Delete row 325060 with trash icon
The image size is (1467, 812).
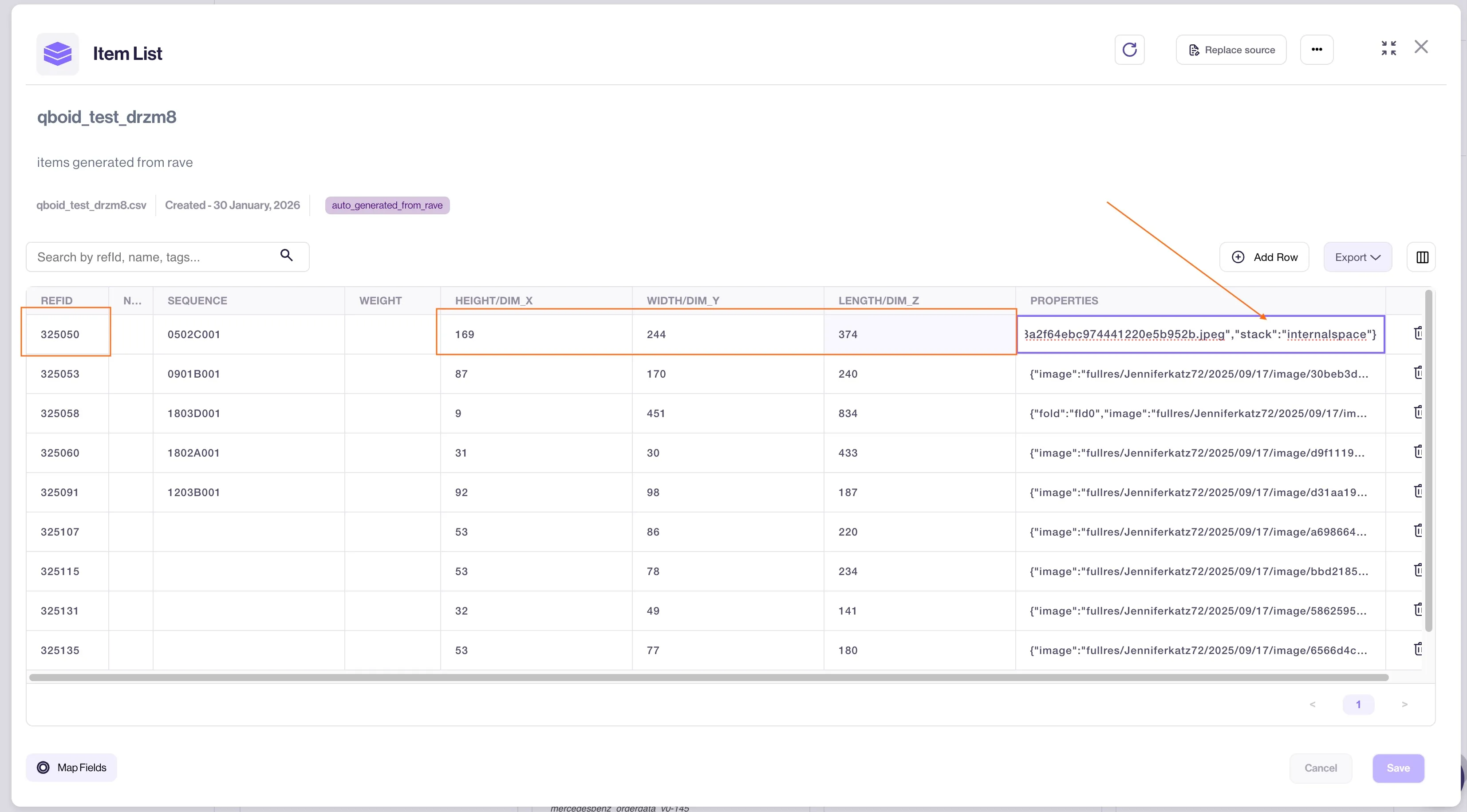pos(1417,451)
